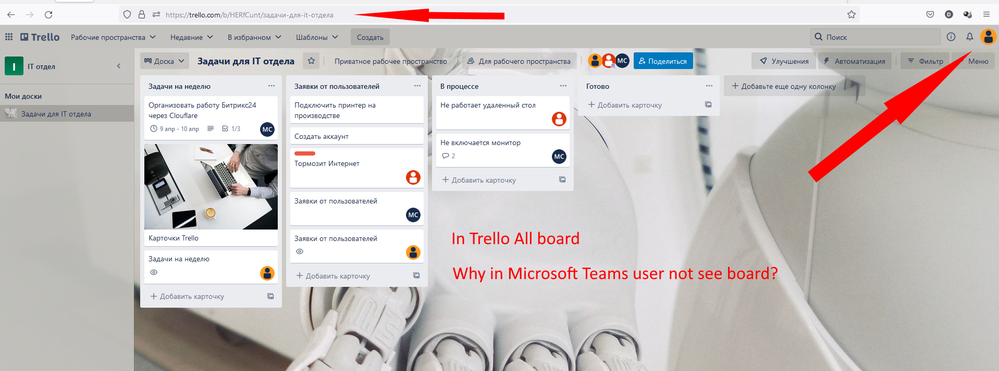Expand the Недавние dropdown
Image resolution: width=999 pixels, height=371 pixels.
pos(191,37)
